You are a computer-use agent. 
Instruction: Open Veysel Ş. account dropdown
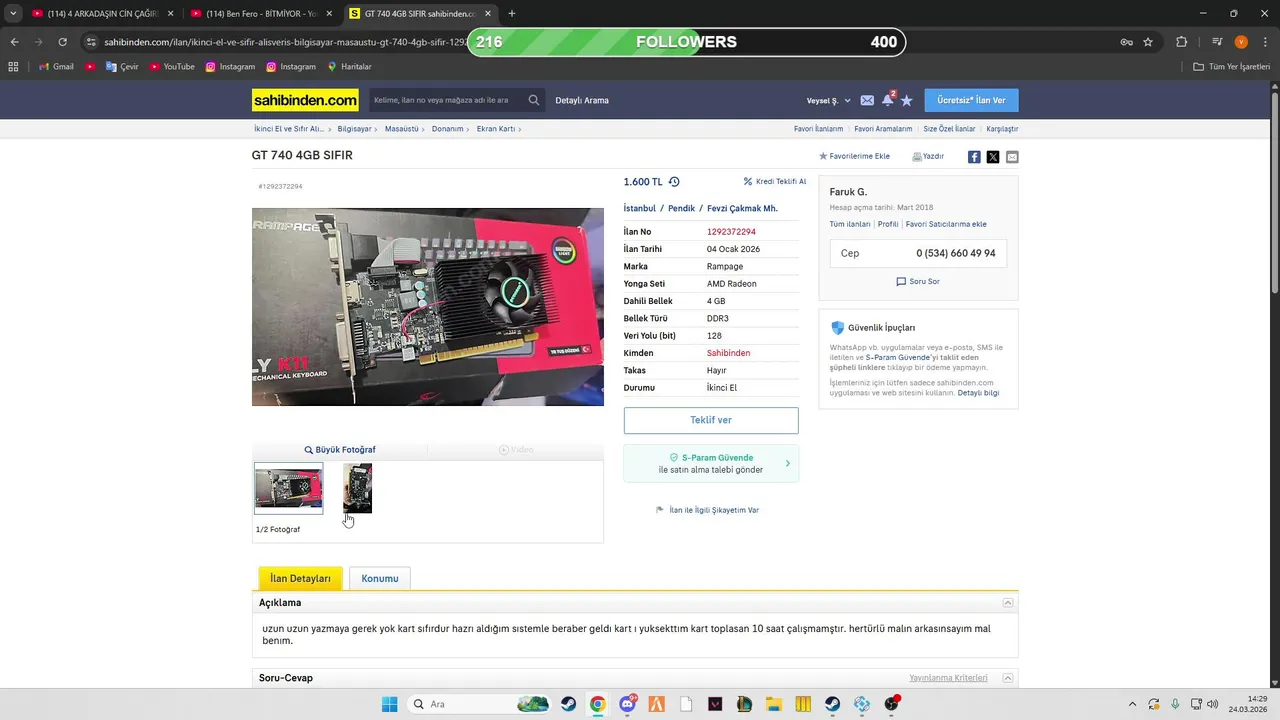click(829, 100)
